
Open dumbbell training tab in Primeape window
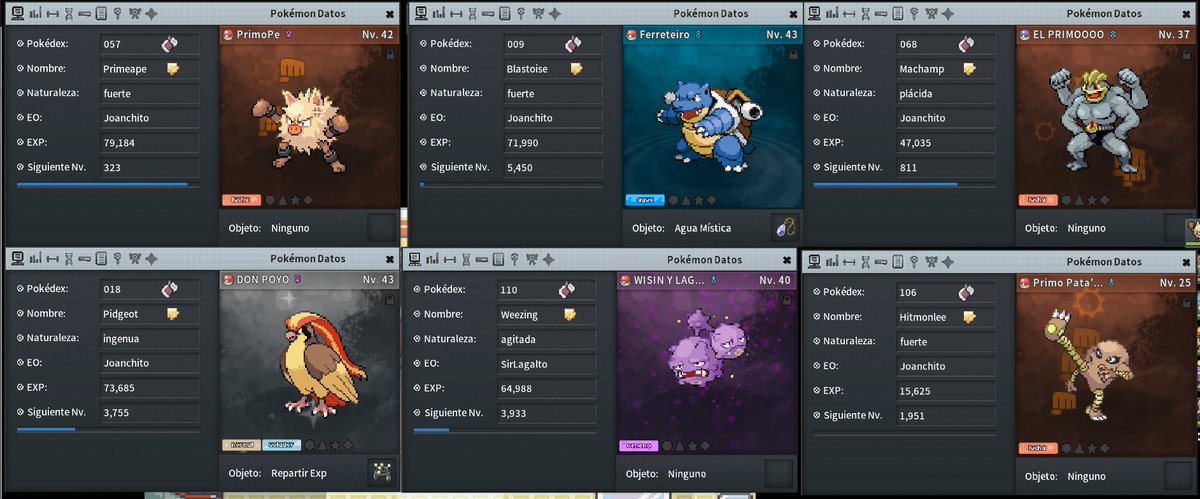point(52,13)
